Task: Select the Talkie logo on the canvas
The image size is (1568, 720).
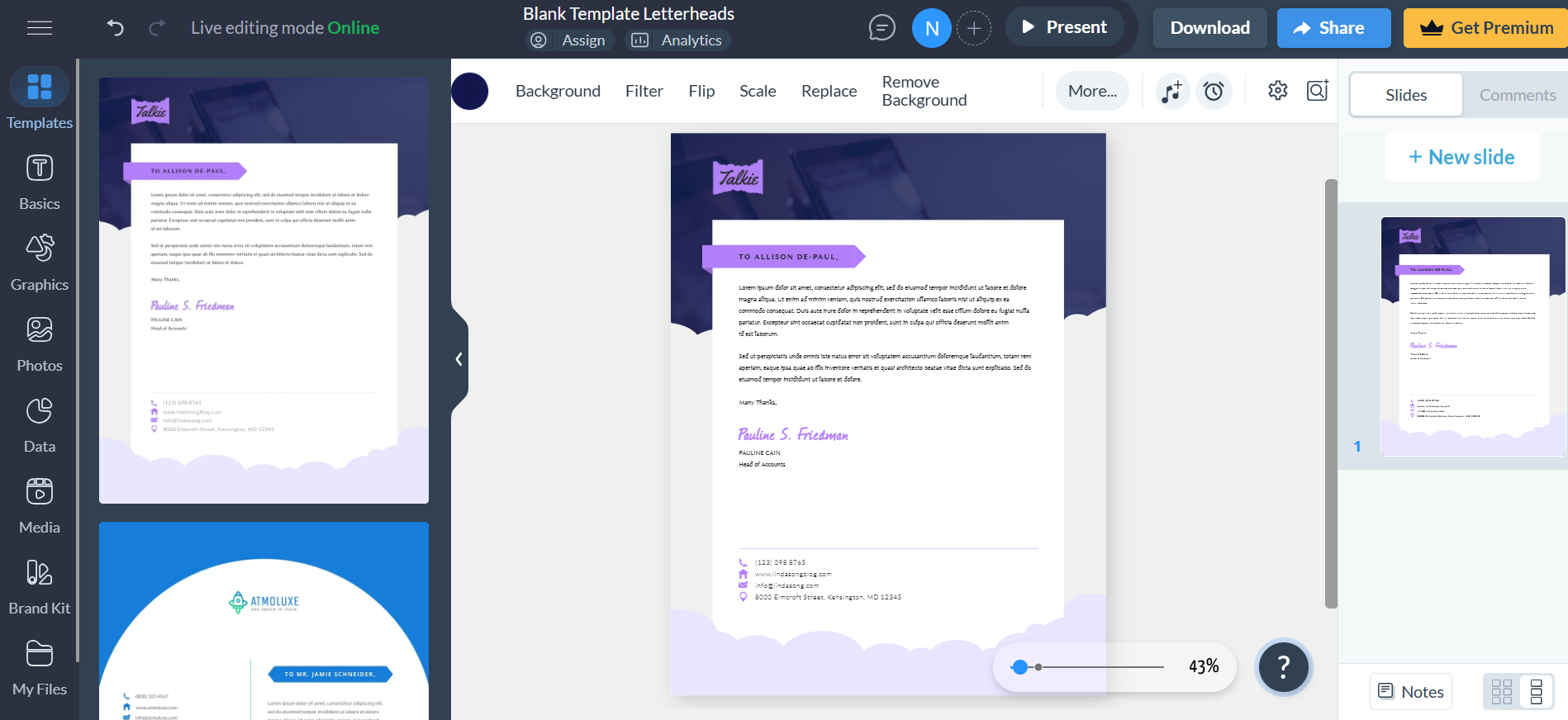Action: pos(738,177)
